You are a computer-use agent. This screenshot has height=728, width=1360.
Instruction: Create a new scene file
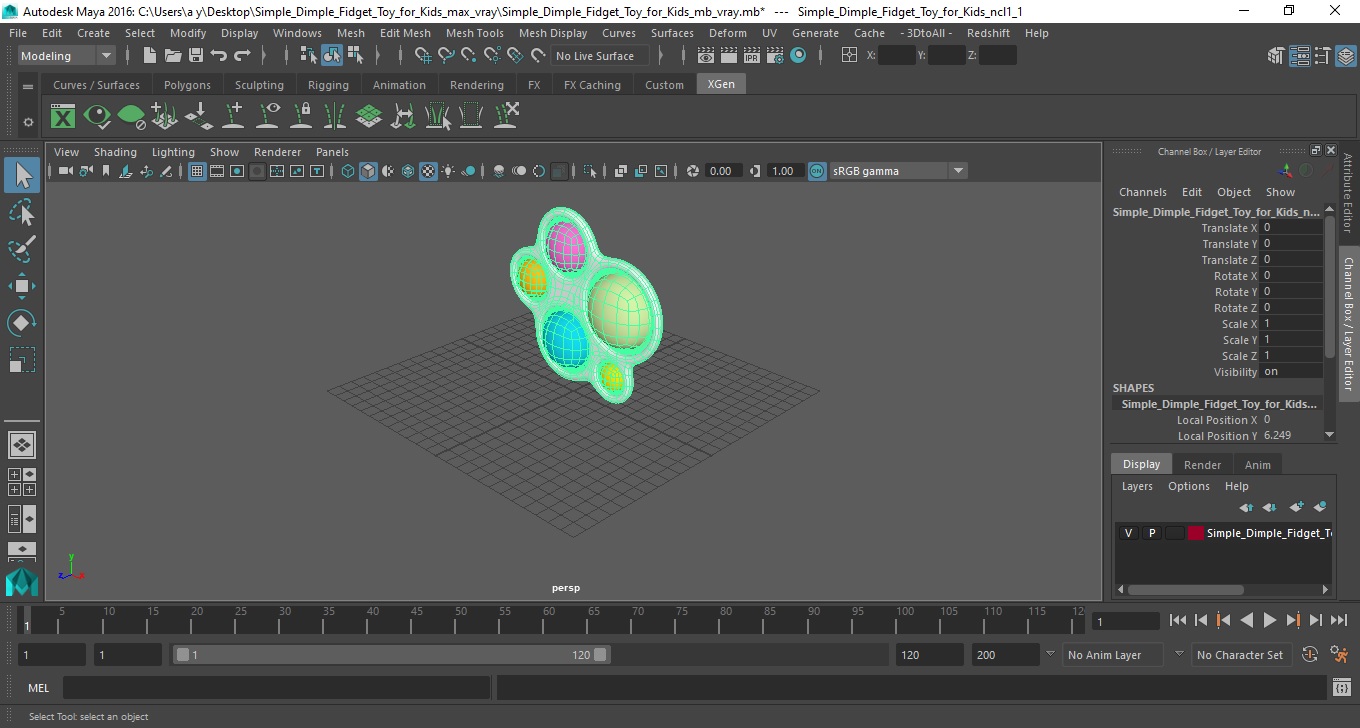point(149,56)
